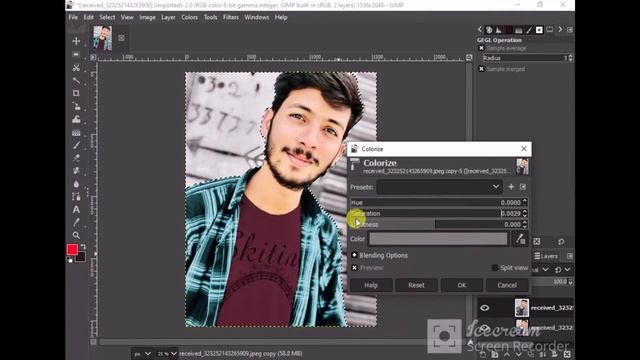
Task: Adjust Saturation value stepper arrows
Action: [x=525, y=213]
